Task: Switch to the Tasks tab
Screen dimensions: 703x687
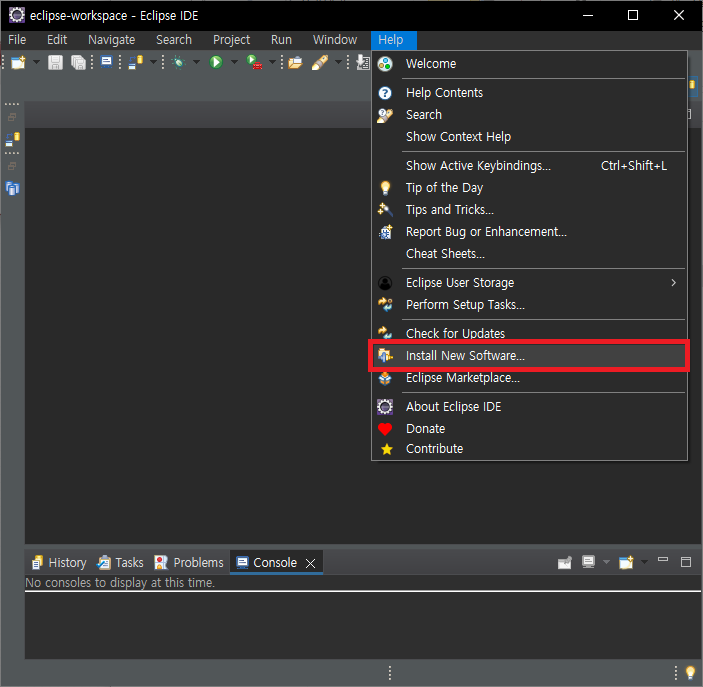Action: pos(120,563)
